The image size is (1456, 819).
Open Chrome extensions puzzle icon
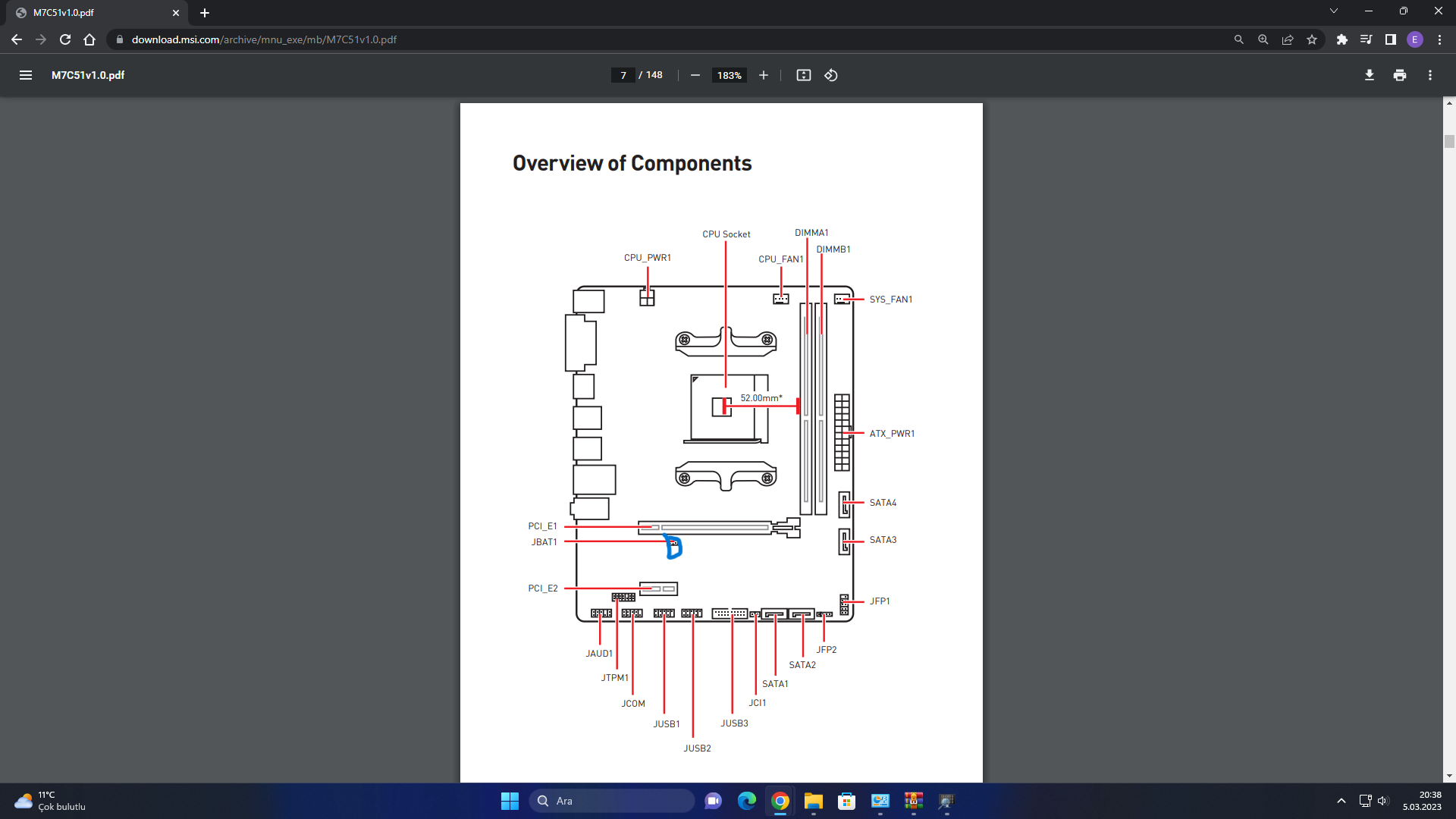[1342, 39]
